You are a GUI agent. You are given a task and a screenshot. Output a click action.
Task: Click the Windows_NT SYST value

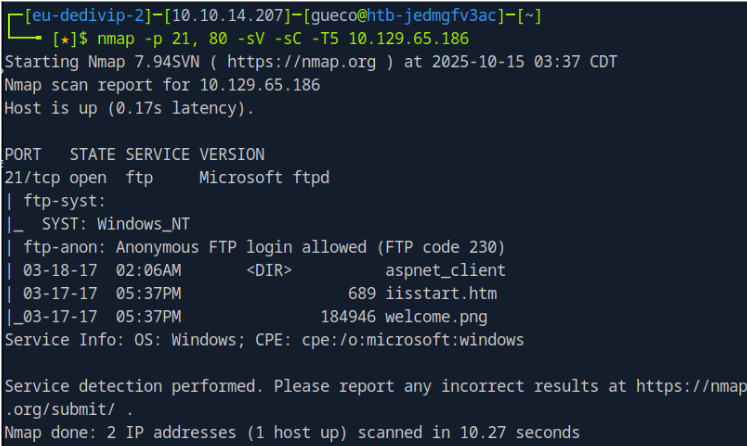click(150, 223)
